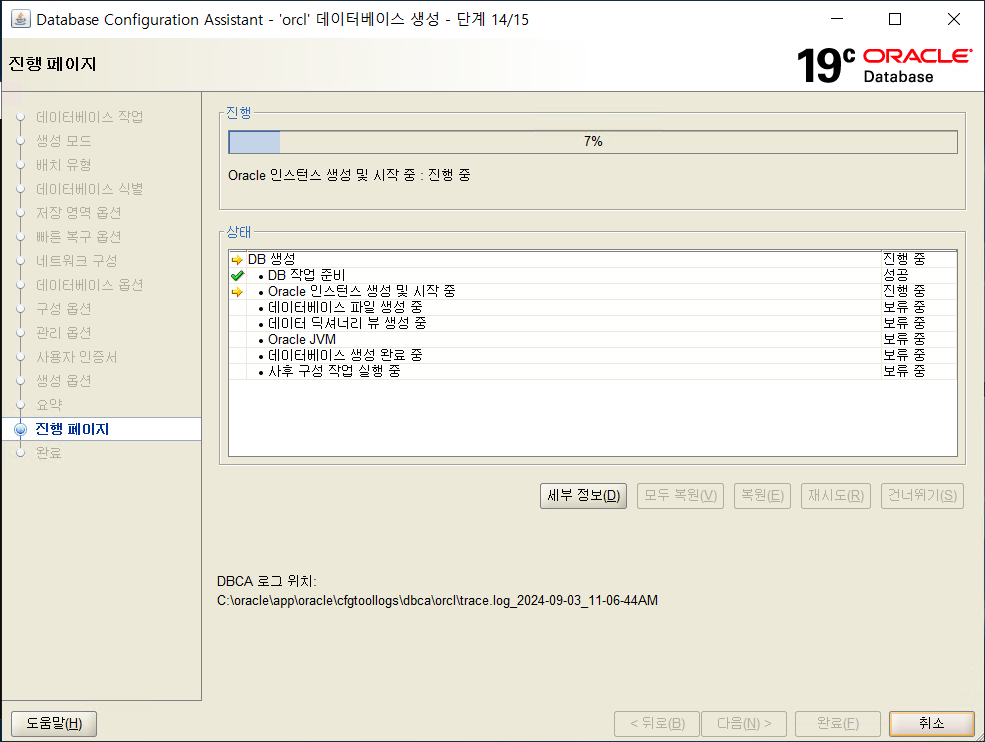Click the DBCA 로그 위치 label
The image size is (985, 742).
pos(266,582)
